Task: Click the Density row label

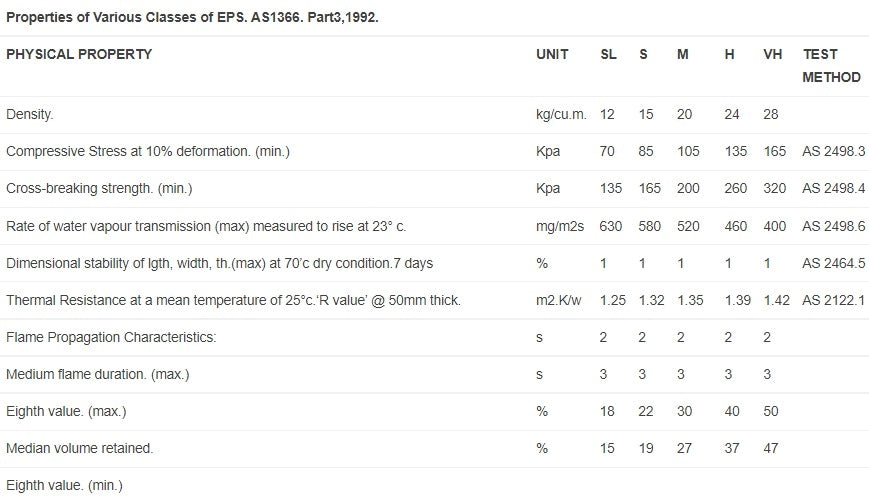Action: [x=30, y=115]
